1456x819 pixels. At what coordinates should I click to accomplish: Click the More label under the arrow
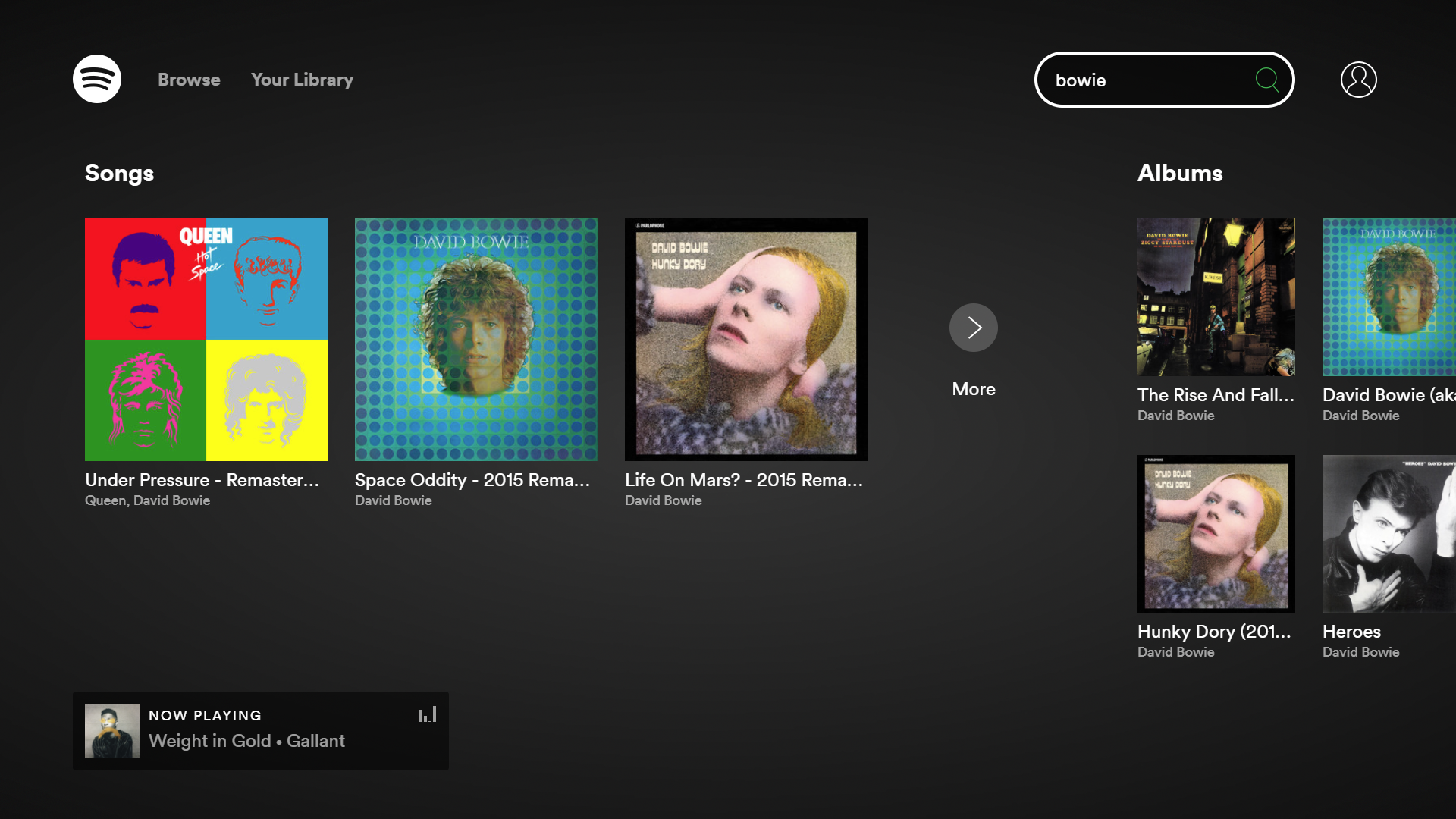pyautogui.click(x=974, y=389)
